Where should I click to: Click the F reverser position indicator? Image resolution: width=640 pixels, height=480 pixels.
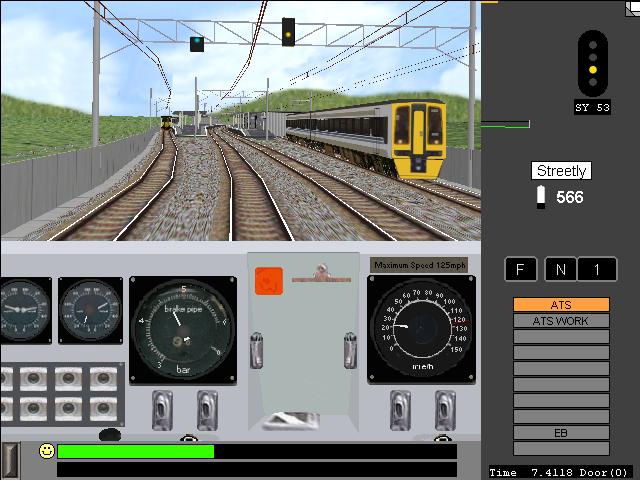tap(520, 269)
